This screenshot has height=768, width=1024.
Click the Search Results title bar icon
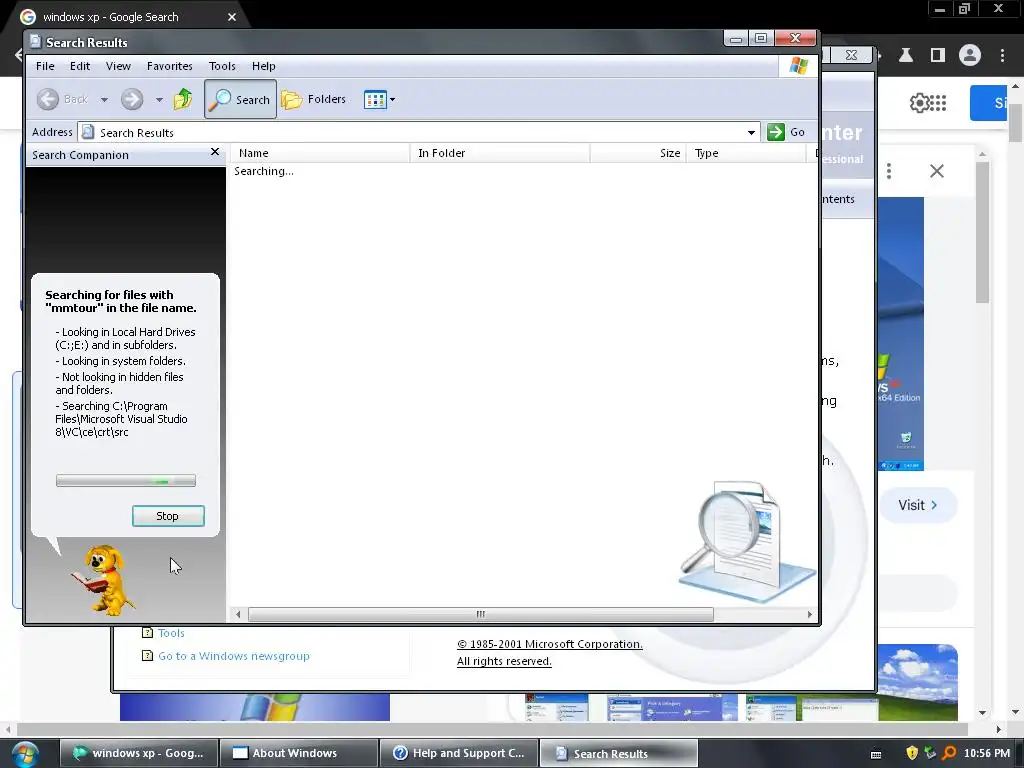coord(36,42)
